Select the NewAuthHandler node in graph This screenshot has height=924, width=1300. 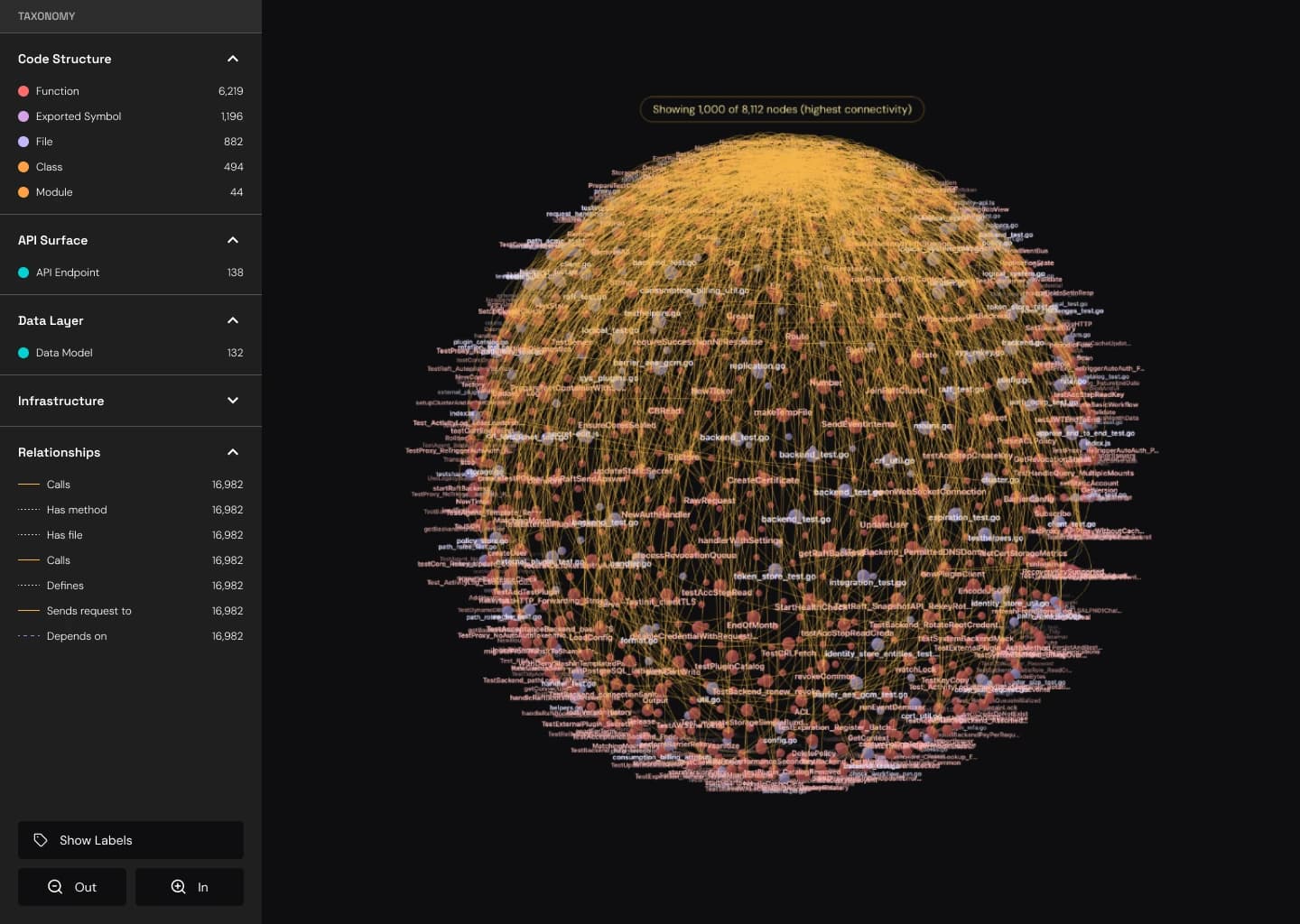point(656,514)
